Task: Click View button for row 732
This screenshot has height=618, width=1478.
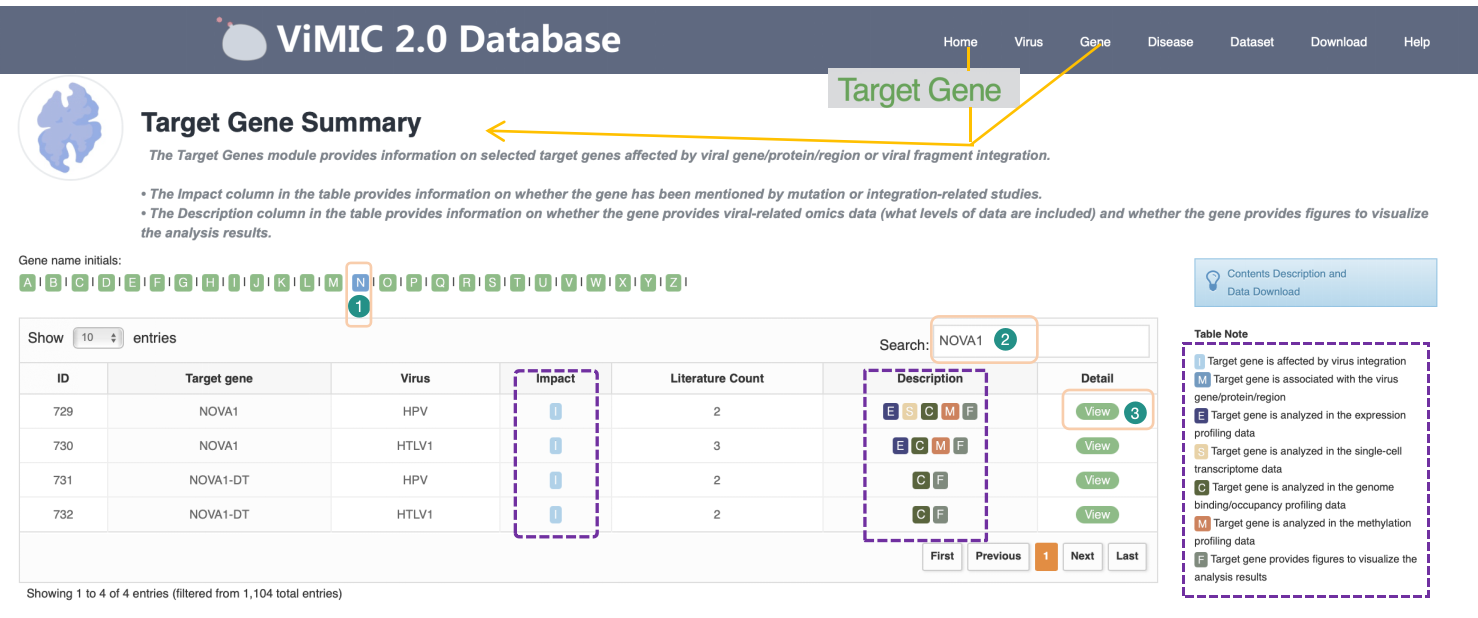Action: 1097,515
